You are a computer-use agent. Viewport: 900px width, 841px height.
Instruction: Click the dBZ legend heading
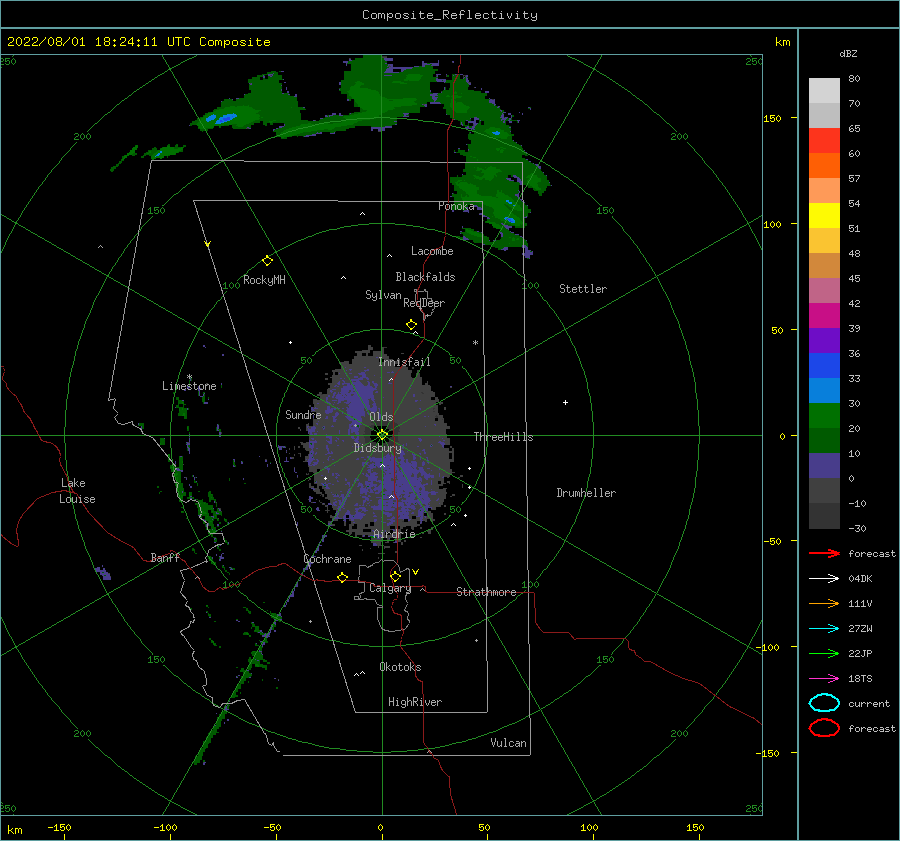pyautogui.click(x=848, y=53)
